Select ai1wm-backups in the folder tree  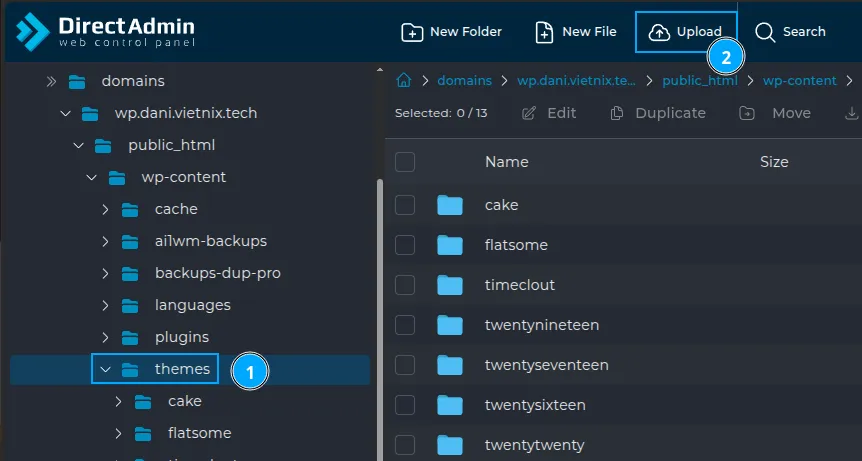coord(210,241)
